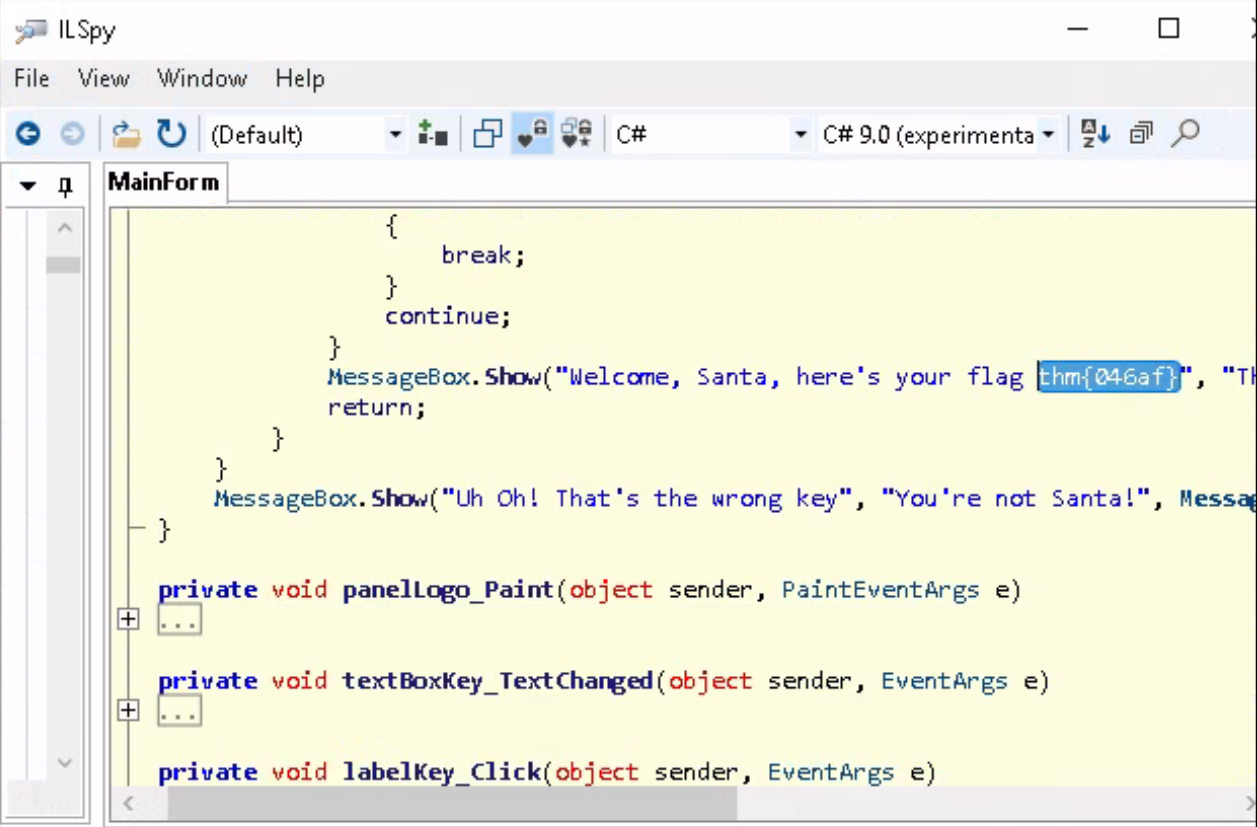1257x827 pixels.
Task: Click the Open assembly folder icon
Action: (x=125, y=134)
